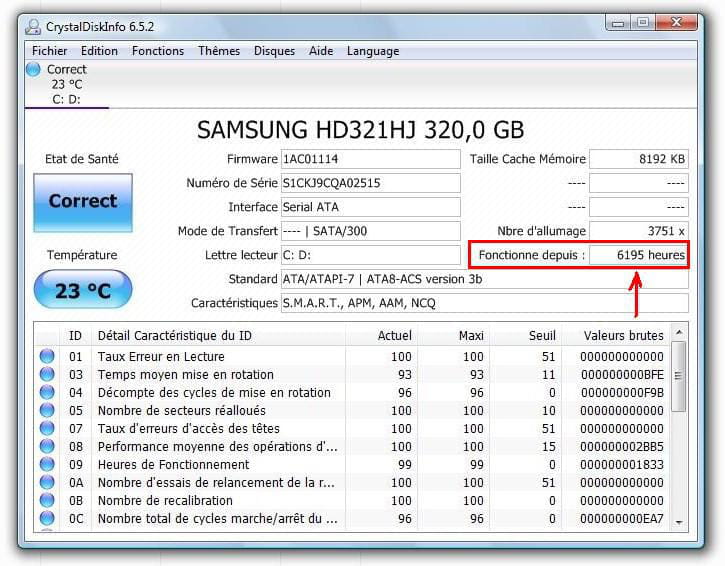This screenshot has width=725, height=566.
Task: Select the Nombre de secteurs réalloués row
Action: (351, 411)
